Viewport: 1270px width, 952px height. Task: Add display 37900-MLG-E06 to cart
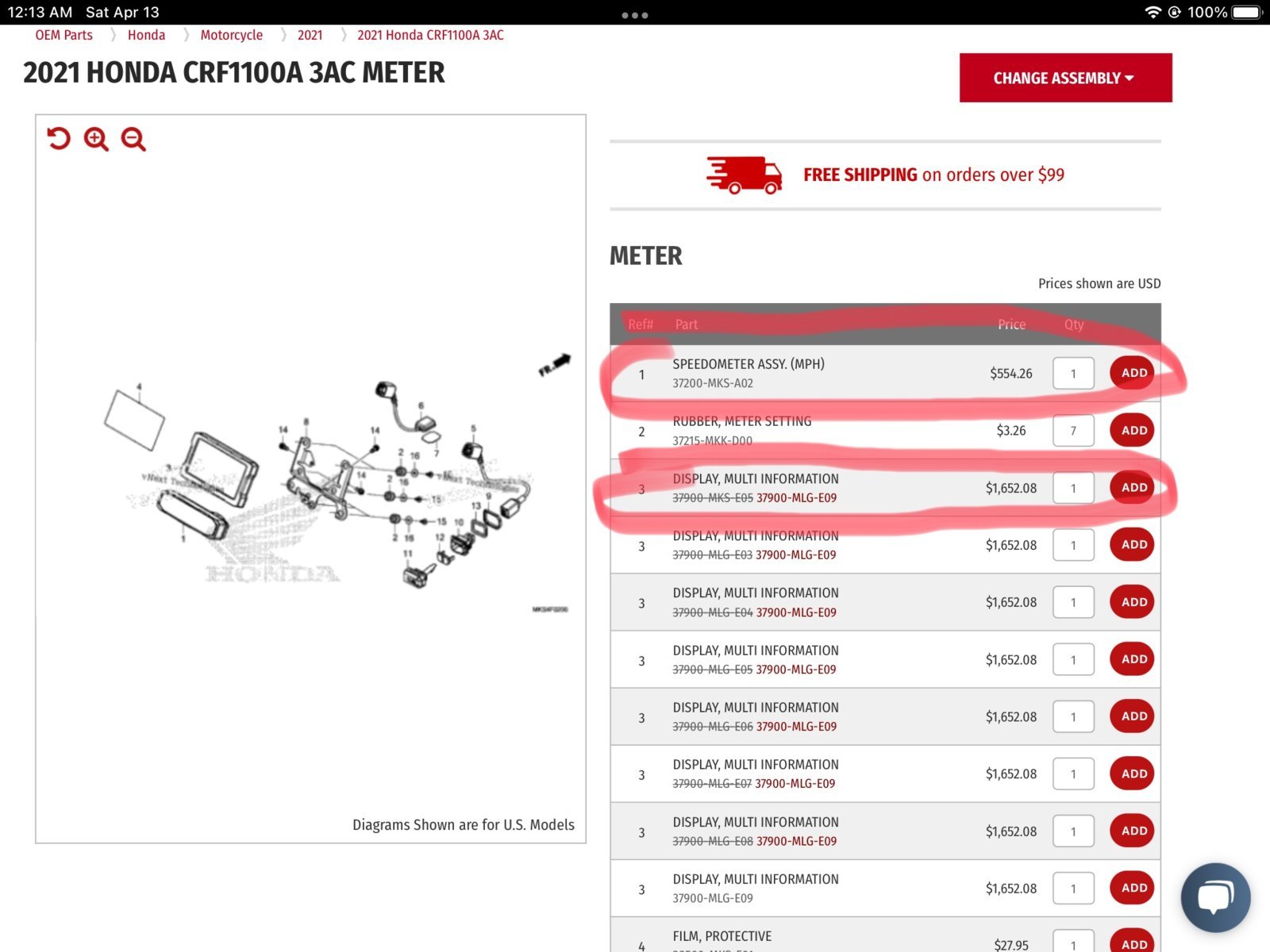pos(1133,716)
